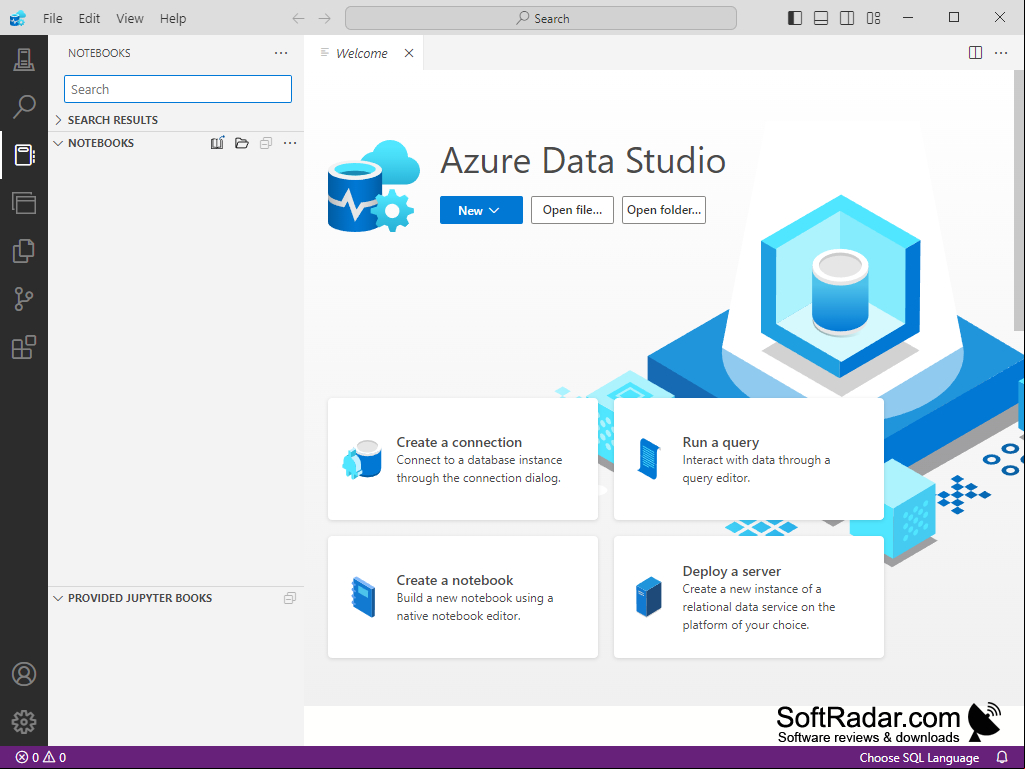Open the Edit menu
The width and height of the screenshot is (1025, 769).
(x=89, y=18)
